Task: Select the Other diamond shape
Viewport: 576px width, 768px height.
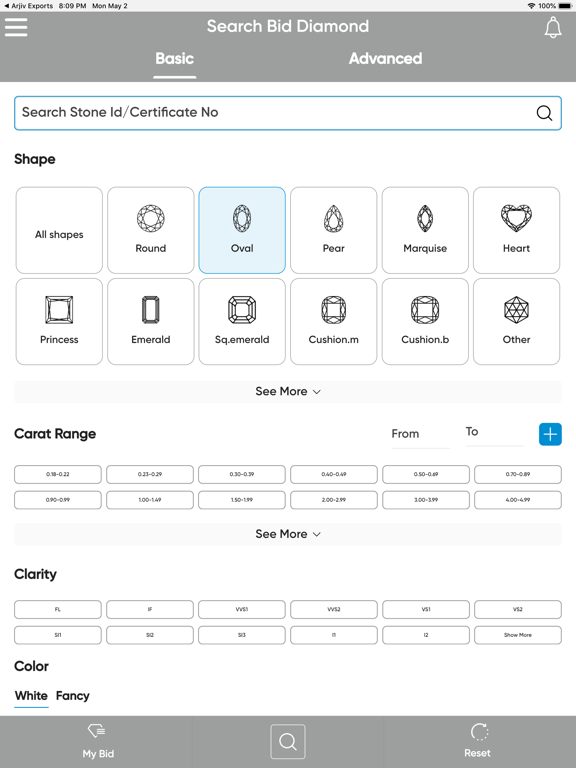Action: 516,322
